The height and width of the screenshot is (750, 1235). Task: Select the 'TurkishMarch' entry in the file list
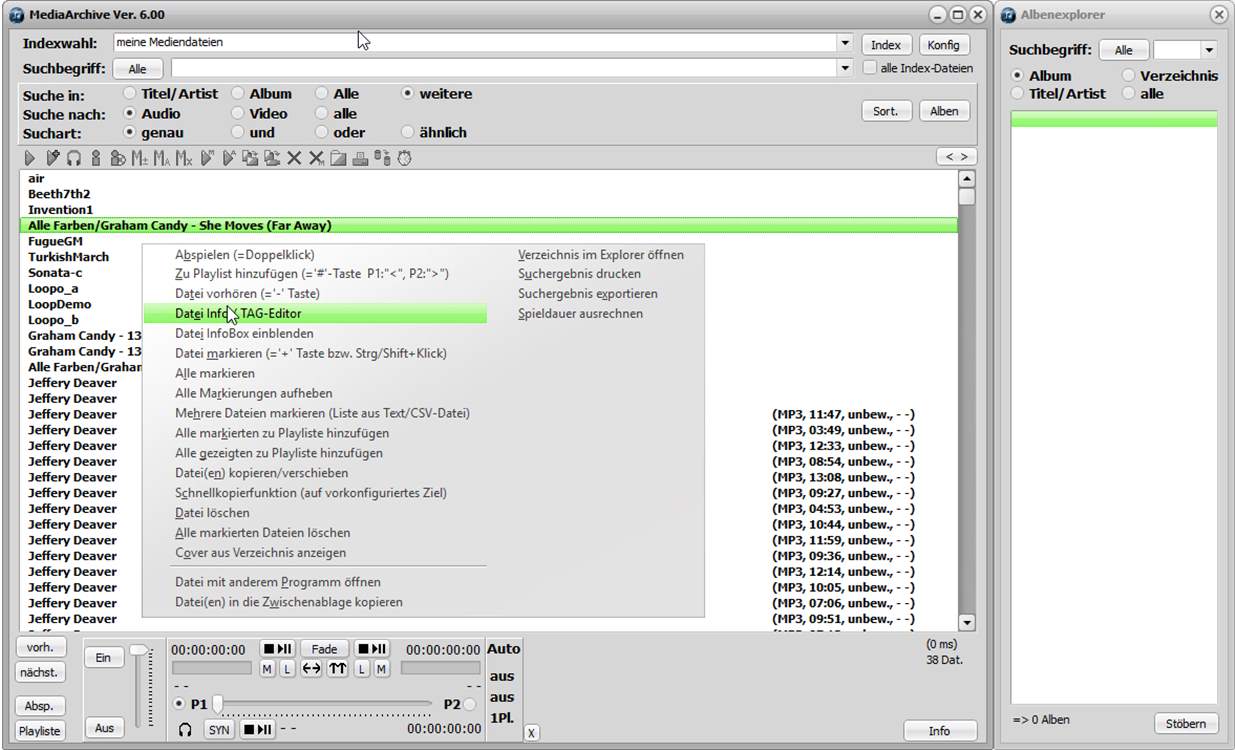coord(69,257)
